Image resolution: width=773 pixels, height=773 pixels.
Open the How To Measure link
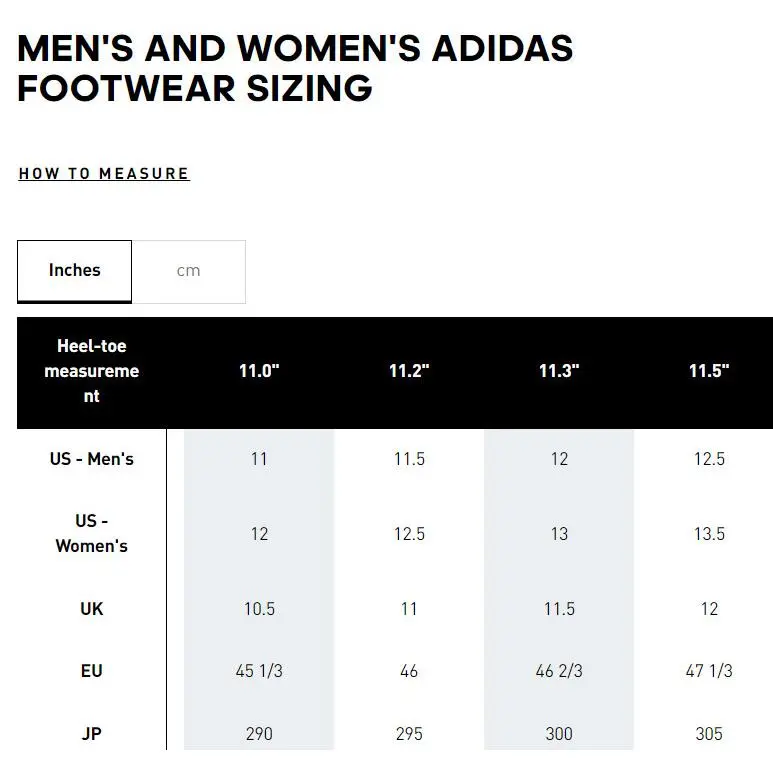104,174
